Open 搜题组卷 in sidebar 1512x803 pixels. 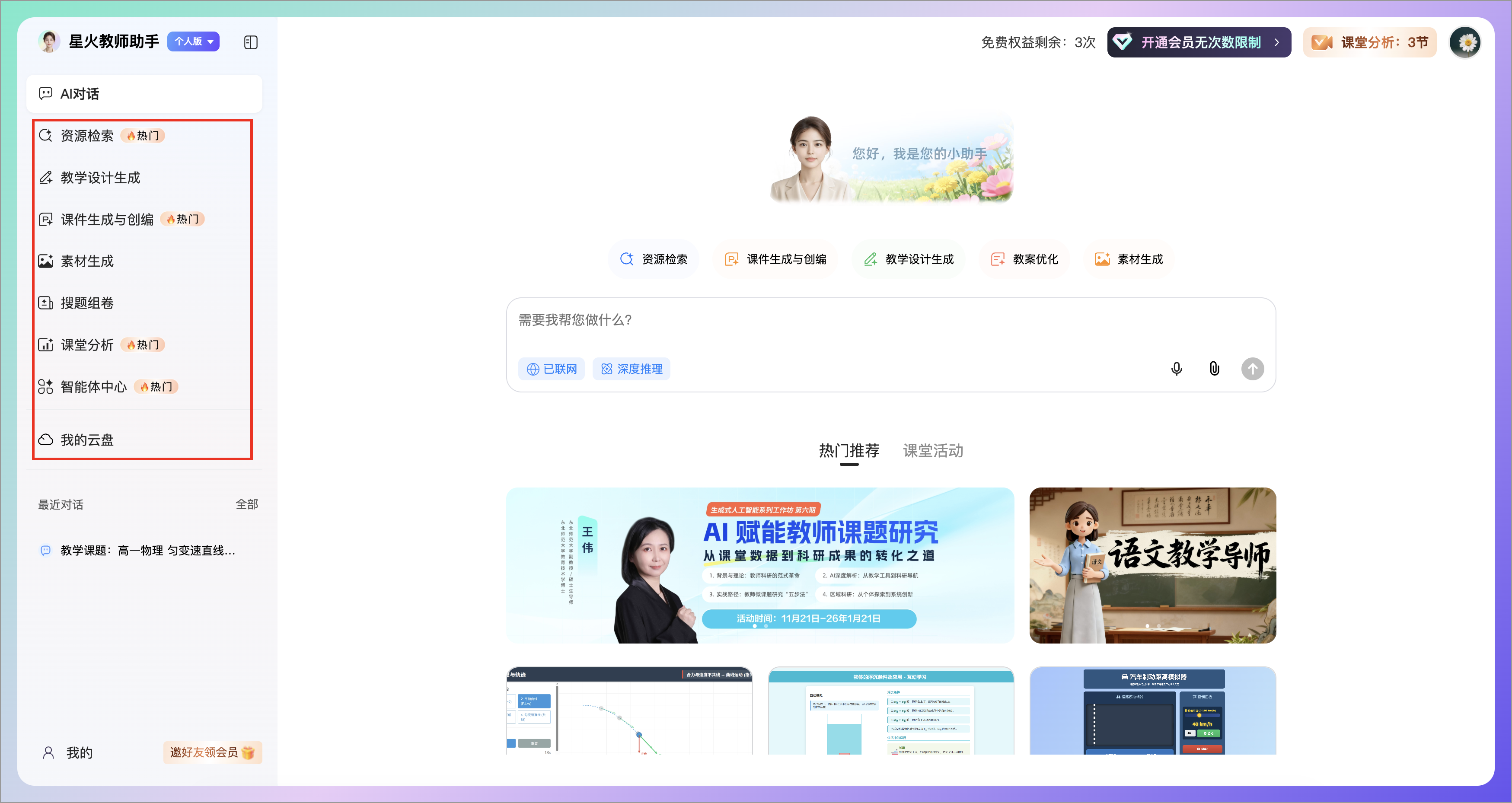click(87, 303)
